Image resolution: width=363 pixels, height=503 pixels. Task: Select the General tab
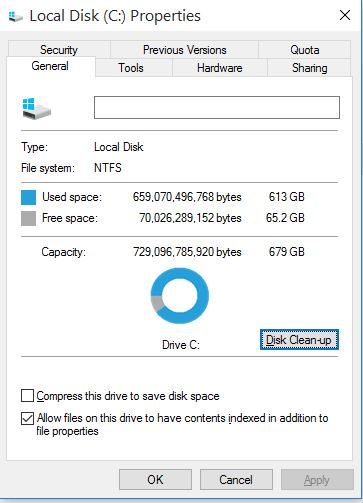tap(50, 66)
